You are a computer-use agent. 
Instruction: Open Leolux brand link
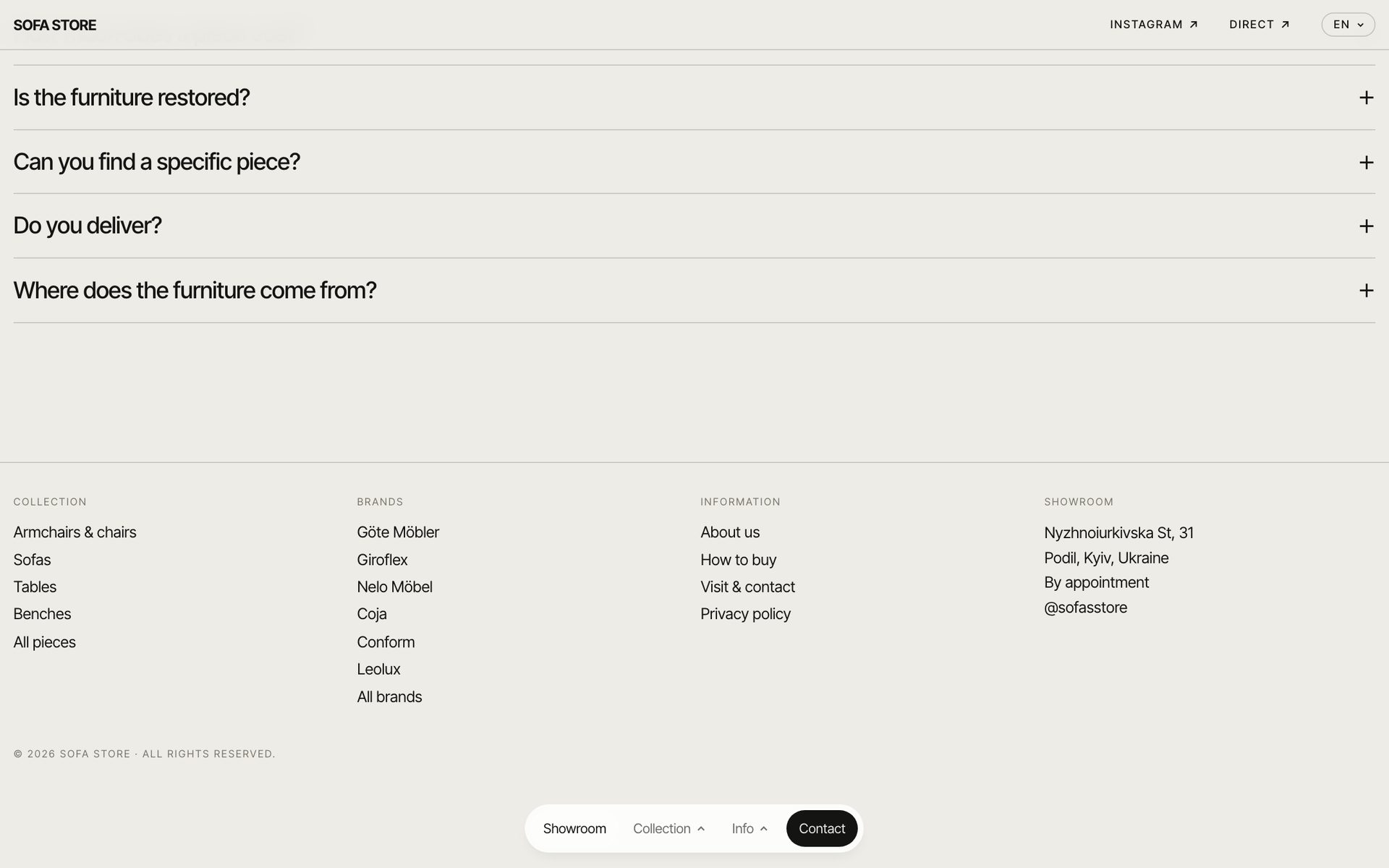[378, 669]
